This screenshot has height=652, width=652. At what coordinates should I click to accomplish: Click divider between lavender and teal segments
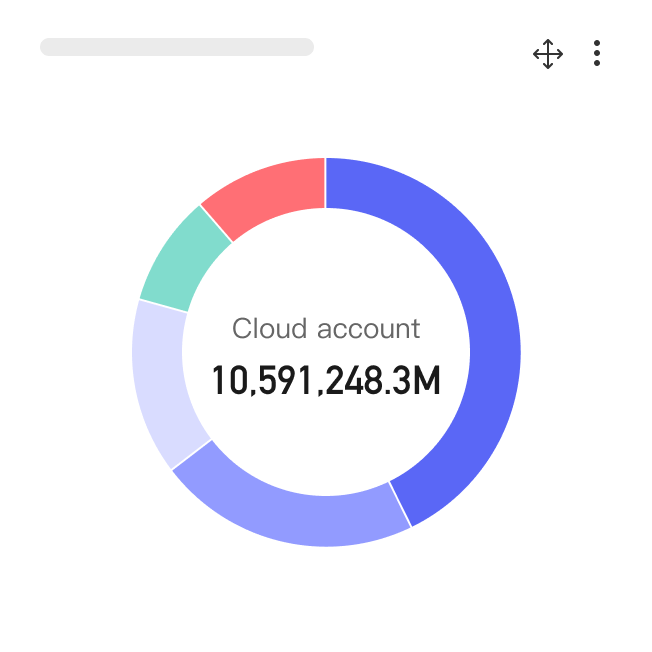pos(163,305)
